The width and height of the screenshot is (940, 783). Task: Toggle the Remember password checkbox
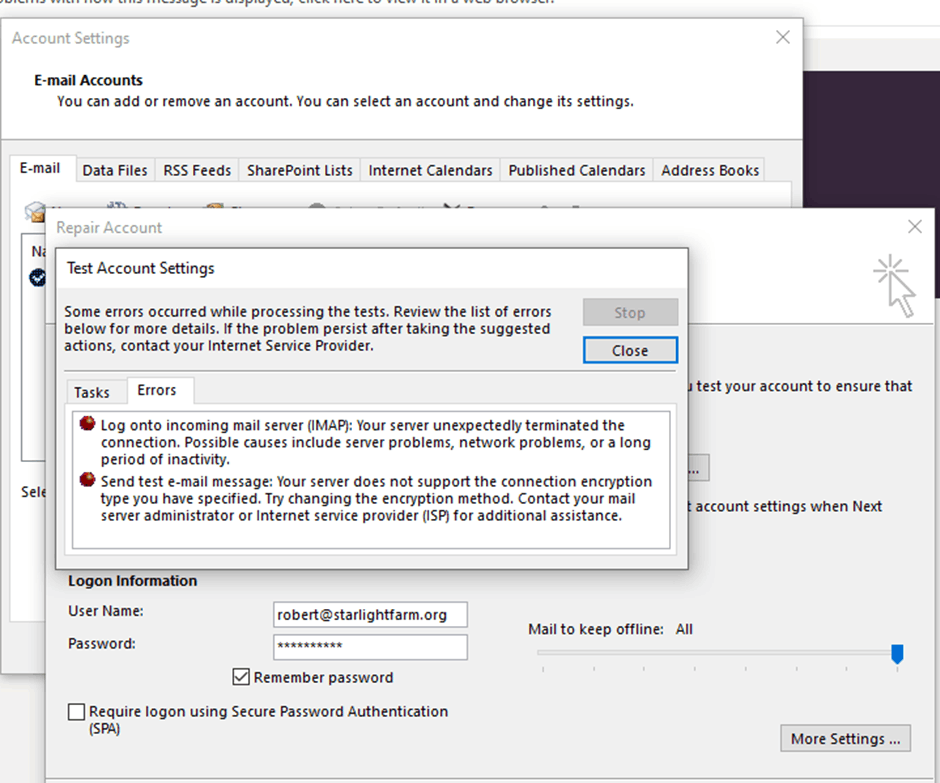(241, 677)
